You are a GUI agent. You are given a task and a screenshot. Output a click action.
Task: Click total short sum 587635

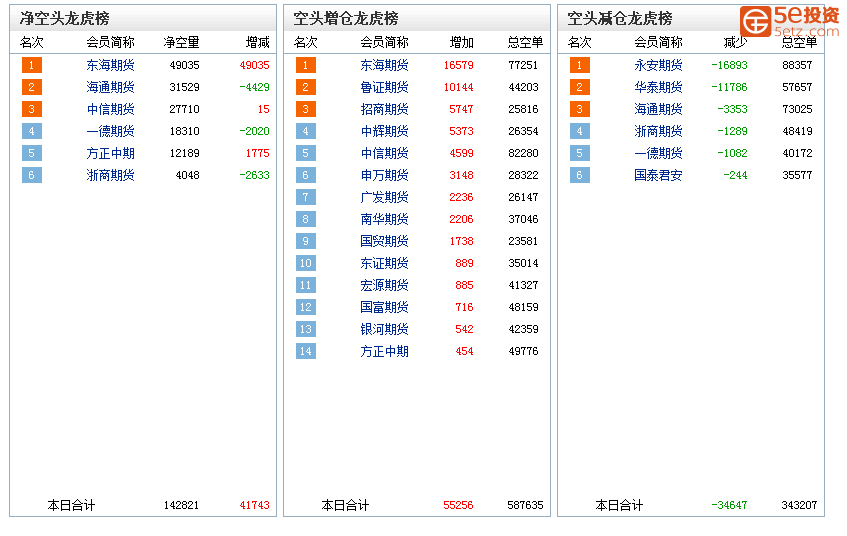(526, 505)
